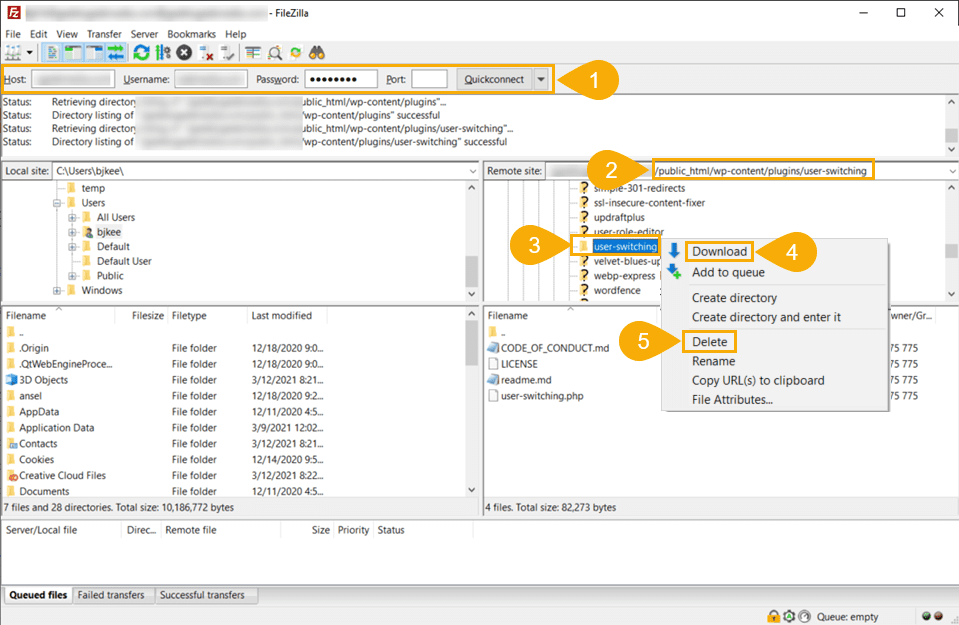The width and height of the screenshot is (959, 625).
Task: Open the Remote site path dropdown
Action: tap(950, 170)
